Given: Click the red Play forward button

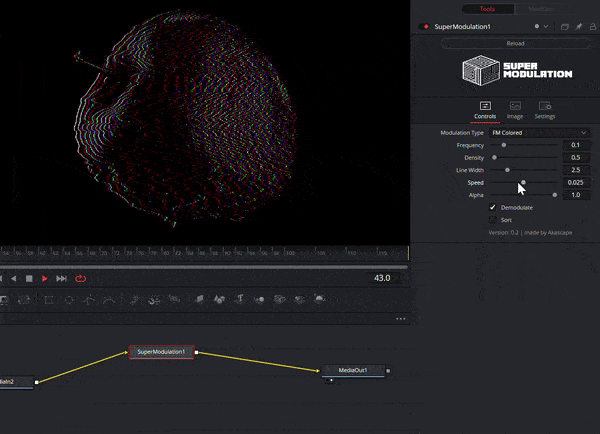Looking at the screenshot, I should pyautogui.click(x=45, y=278).
